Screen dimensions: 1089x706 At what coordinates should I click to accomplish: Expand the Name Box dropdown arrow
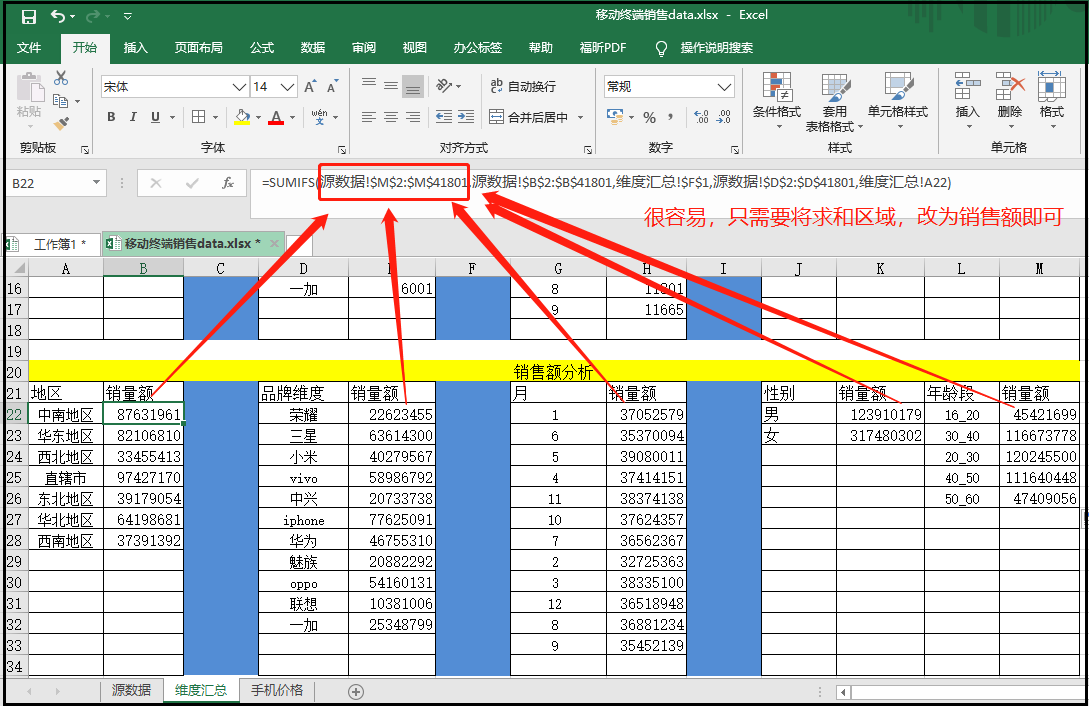[96, 183]
